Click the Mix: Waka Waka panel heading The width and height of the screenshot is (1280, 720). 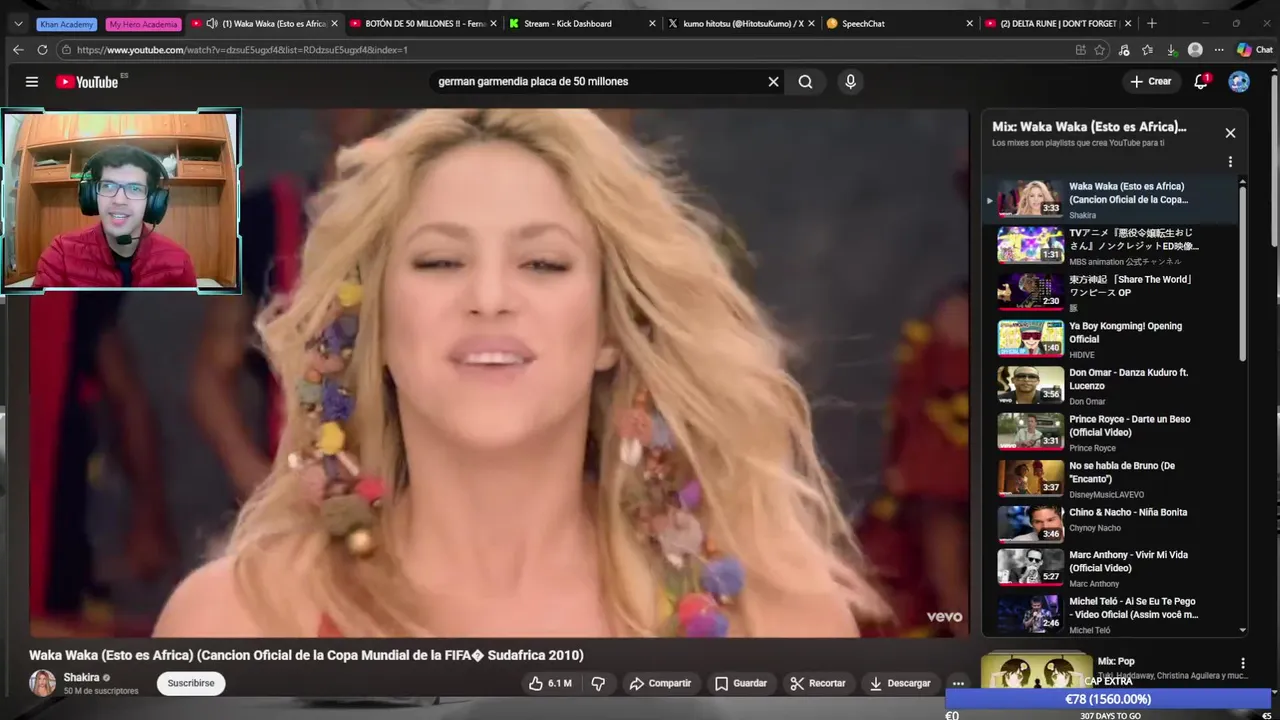pos(1089,127)
